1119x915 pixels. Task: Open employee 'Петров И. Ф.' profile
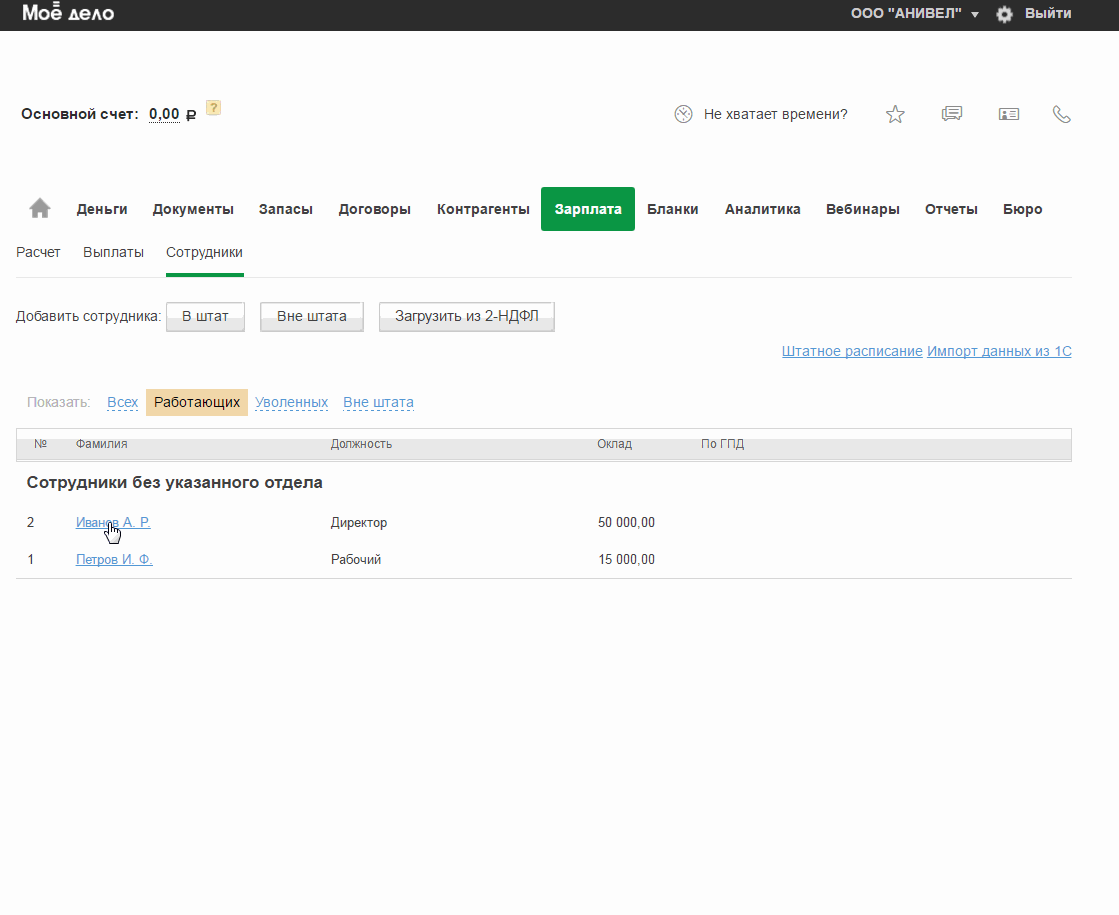tap(114, 559)
